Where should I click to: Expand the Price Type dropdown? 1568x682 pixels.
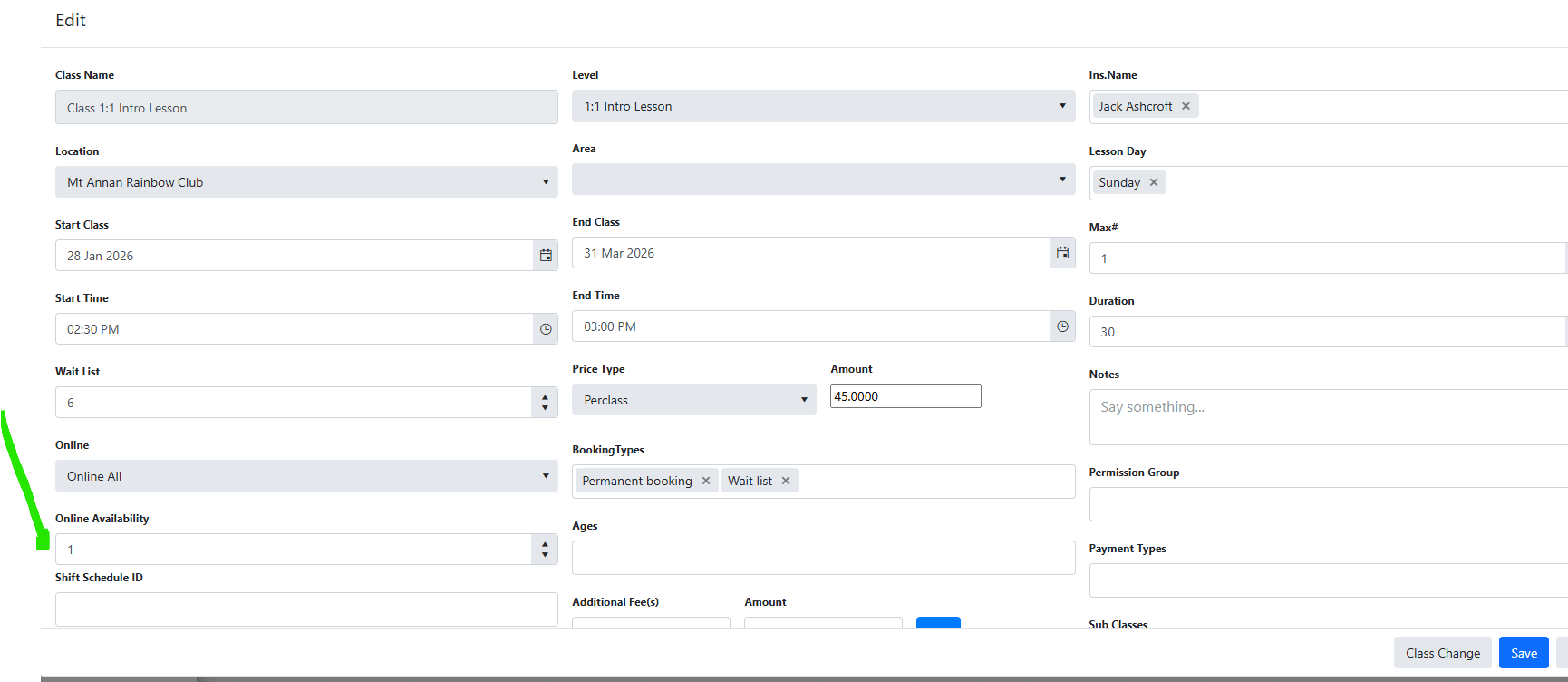click(693, 400)
